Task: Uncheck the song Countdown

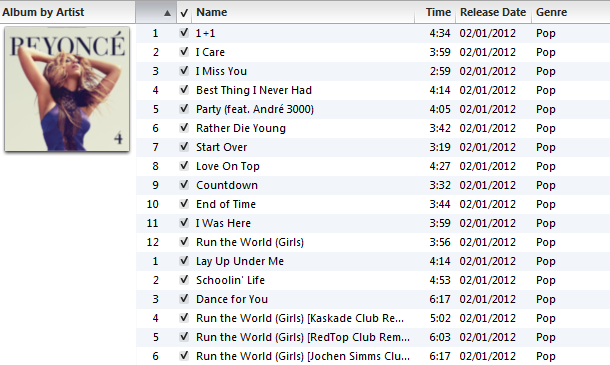Action: [184, 185]
